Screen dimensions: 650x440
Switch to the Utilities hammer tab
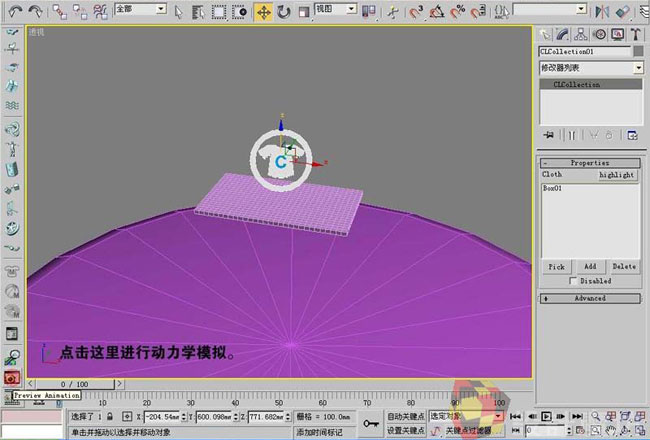click(635, 34)
